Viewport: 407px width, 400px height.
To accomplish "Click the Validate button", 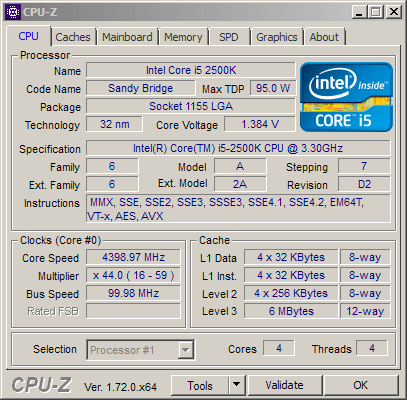I will click(284, 386).
